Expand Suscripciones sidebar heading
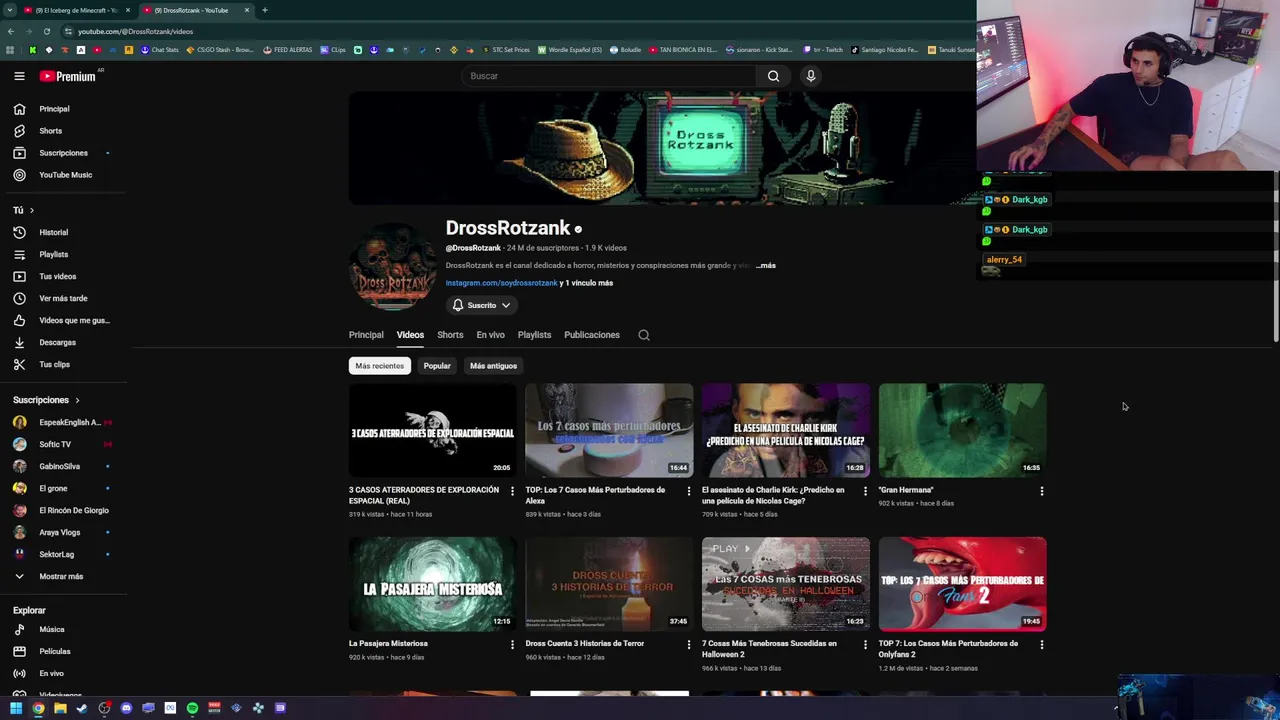 [46, 400]
